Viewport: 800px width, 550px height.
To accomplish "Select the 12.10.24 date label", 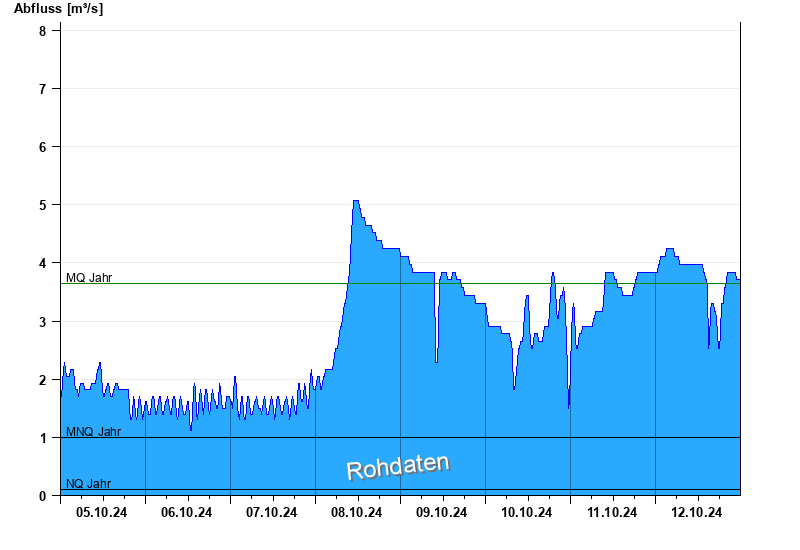I will tap(696, 512).
